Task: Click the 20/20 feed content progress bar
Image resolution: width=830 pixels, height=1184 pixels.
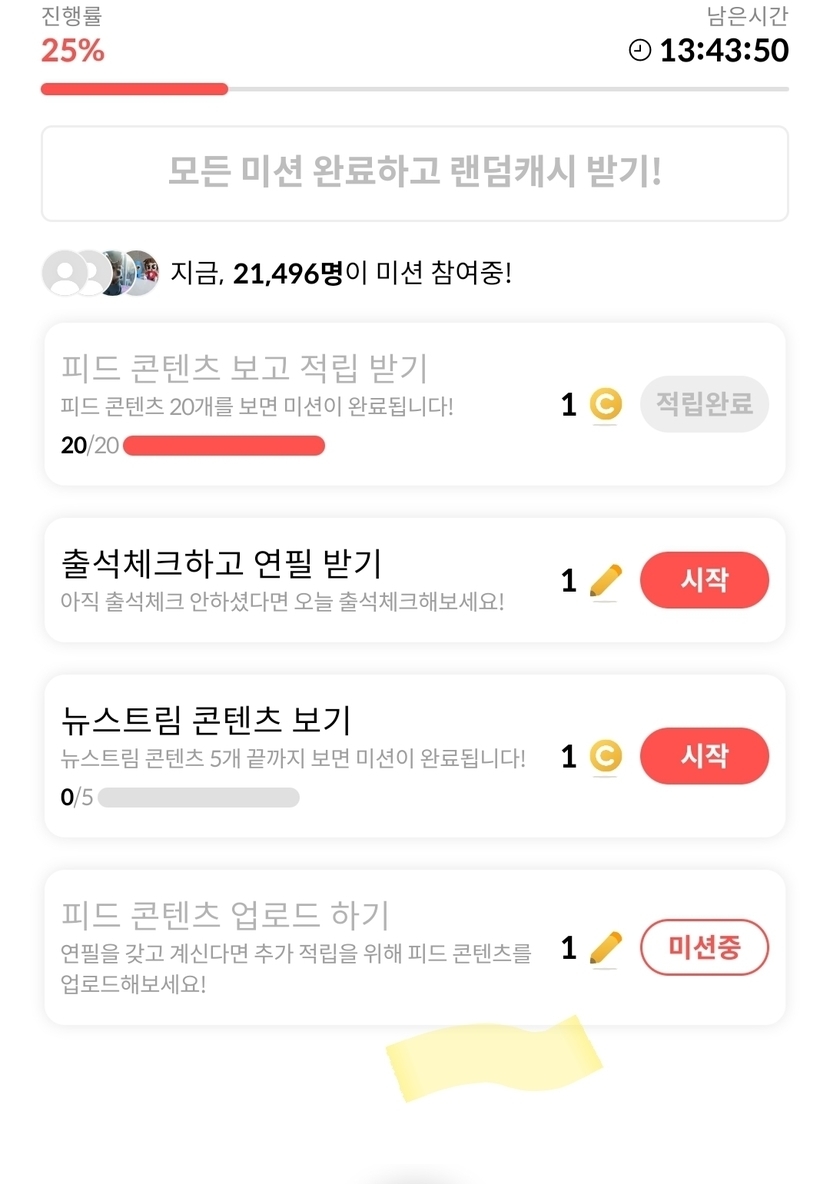Action: click(223, 446)
